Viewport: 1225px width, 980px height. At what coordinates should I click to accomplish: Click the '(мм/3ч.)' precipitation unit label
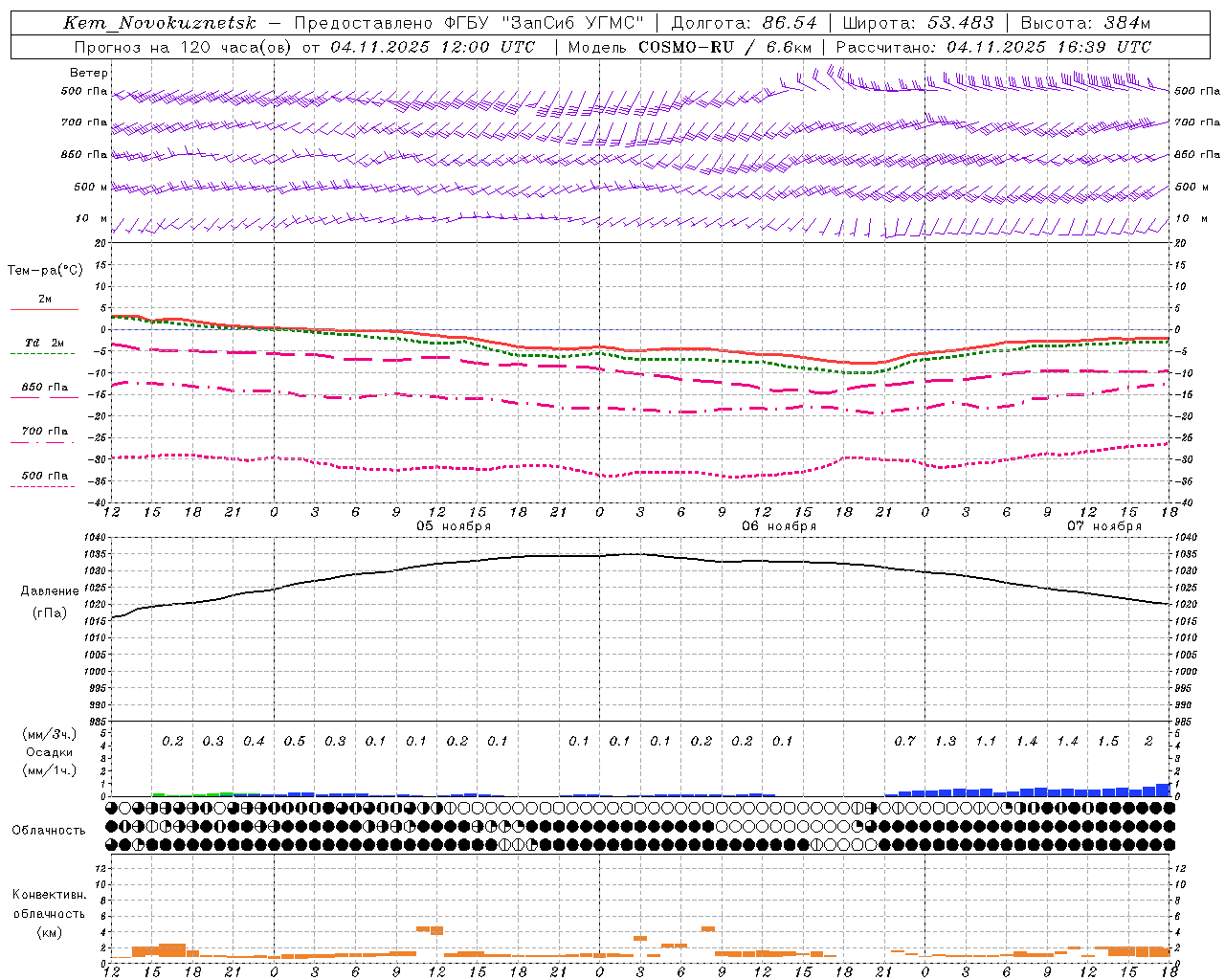50,734
